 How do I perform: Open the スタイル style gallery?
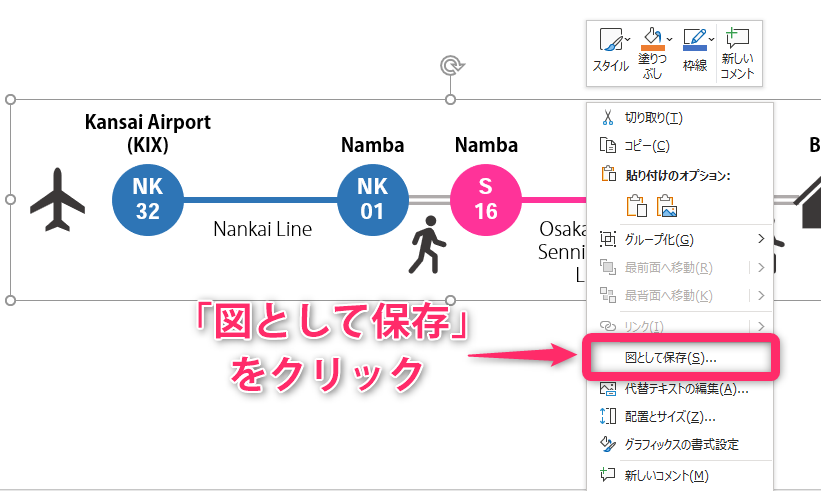point(610,51)
